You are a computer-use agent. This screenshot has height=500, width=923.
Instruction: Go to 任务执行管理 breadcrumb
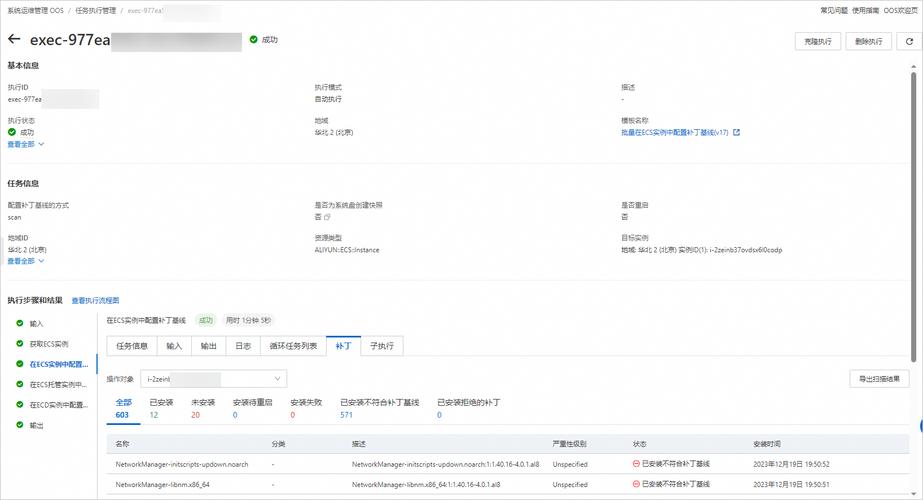click(95, 11)
